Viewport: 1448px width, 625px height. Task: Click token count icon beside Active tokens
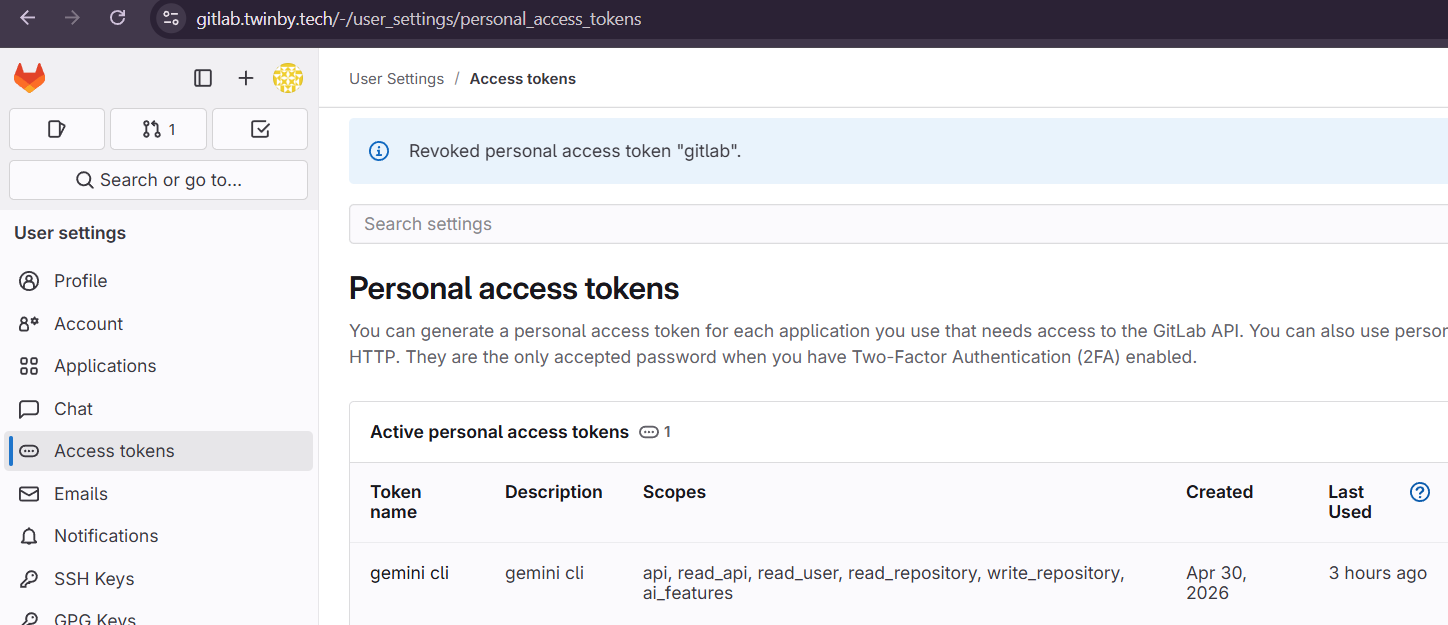(649, 432)
